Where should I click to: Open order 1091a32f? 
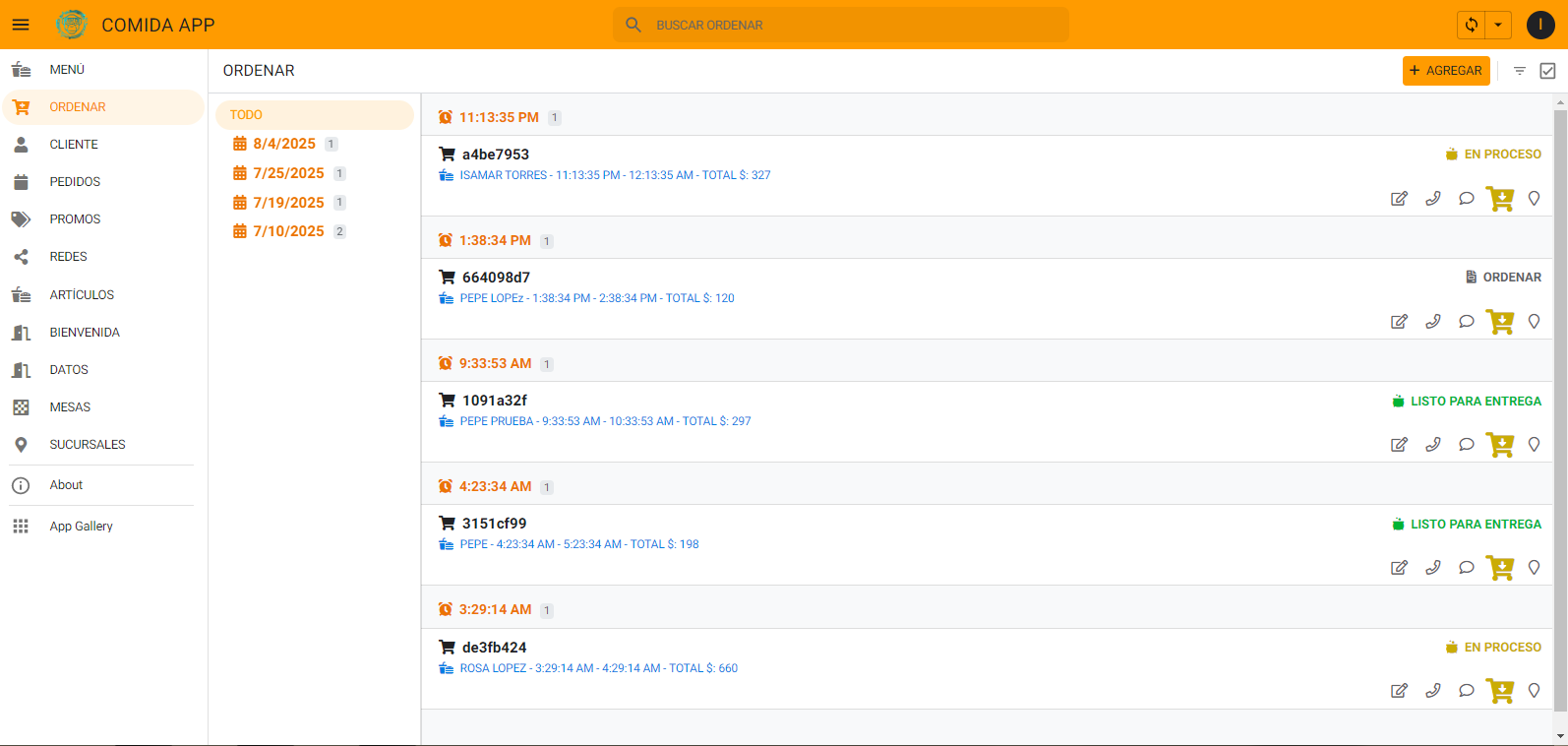(988, 422)
